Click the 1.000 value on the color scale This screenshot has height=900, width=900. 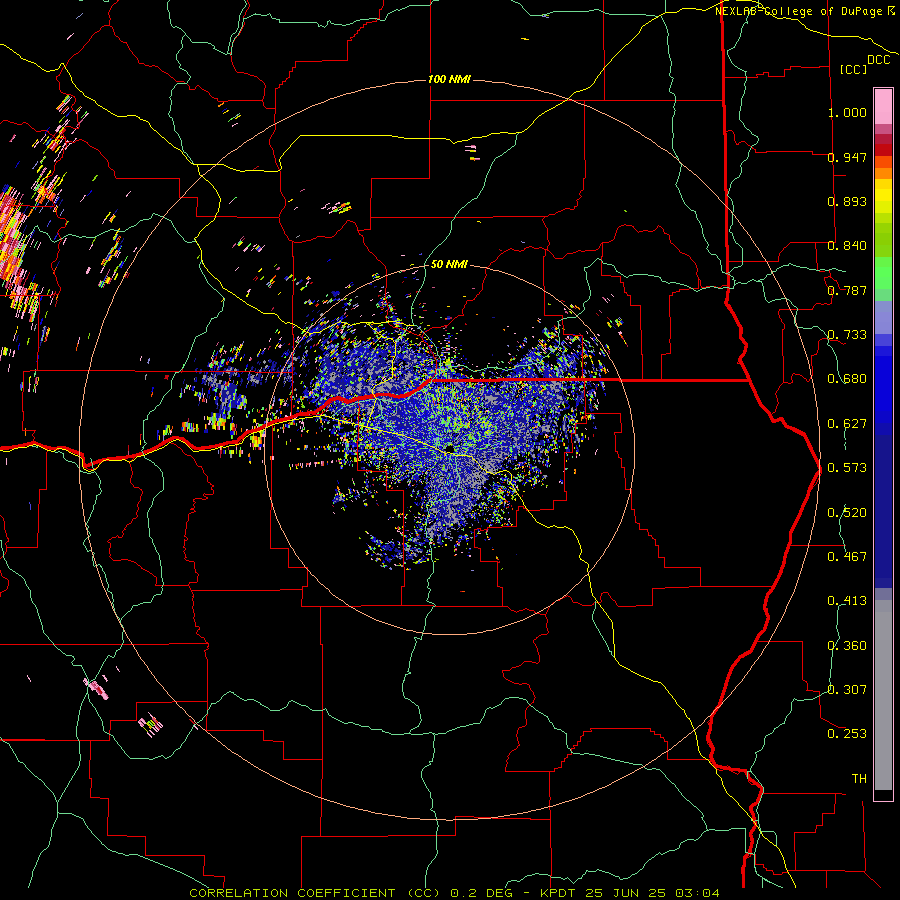(847, 112)
